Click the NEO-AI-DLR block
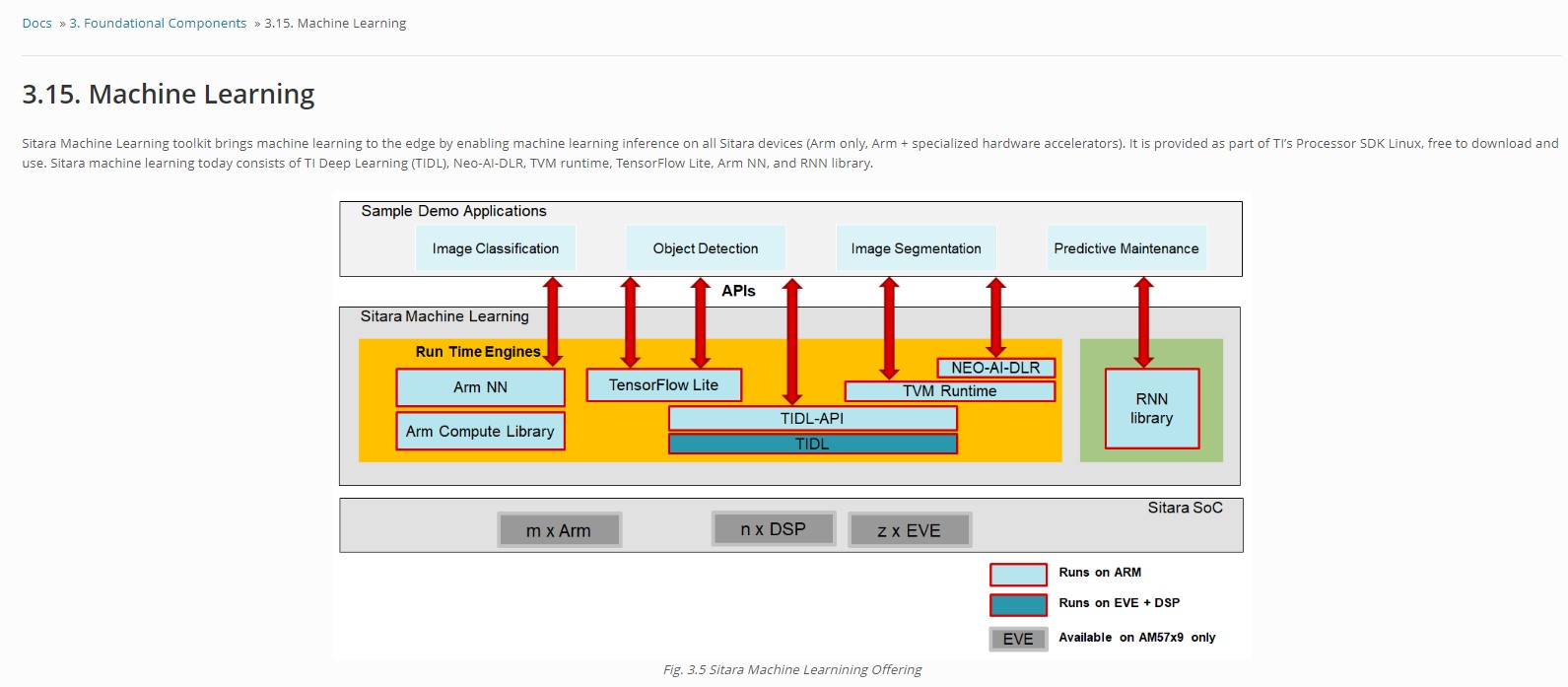Image resolution: width=1568 pixels, height=687 pixels. coord(995,368)
